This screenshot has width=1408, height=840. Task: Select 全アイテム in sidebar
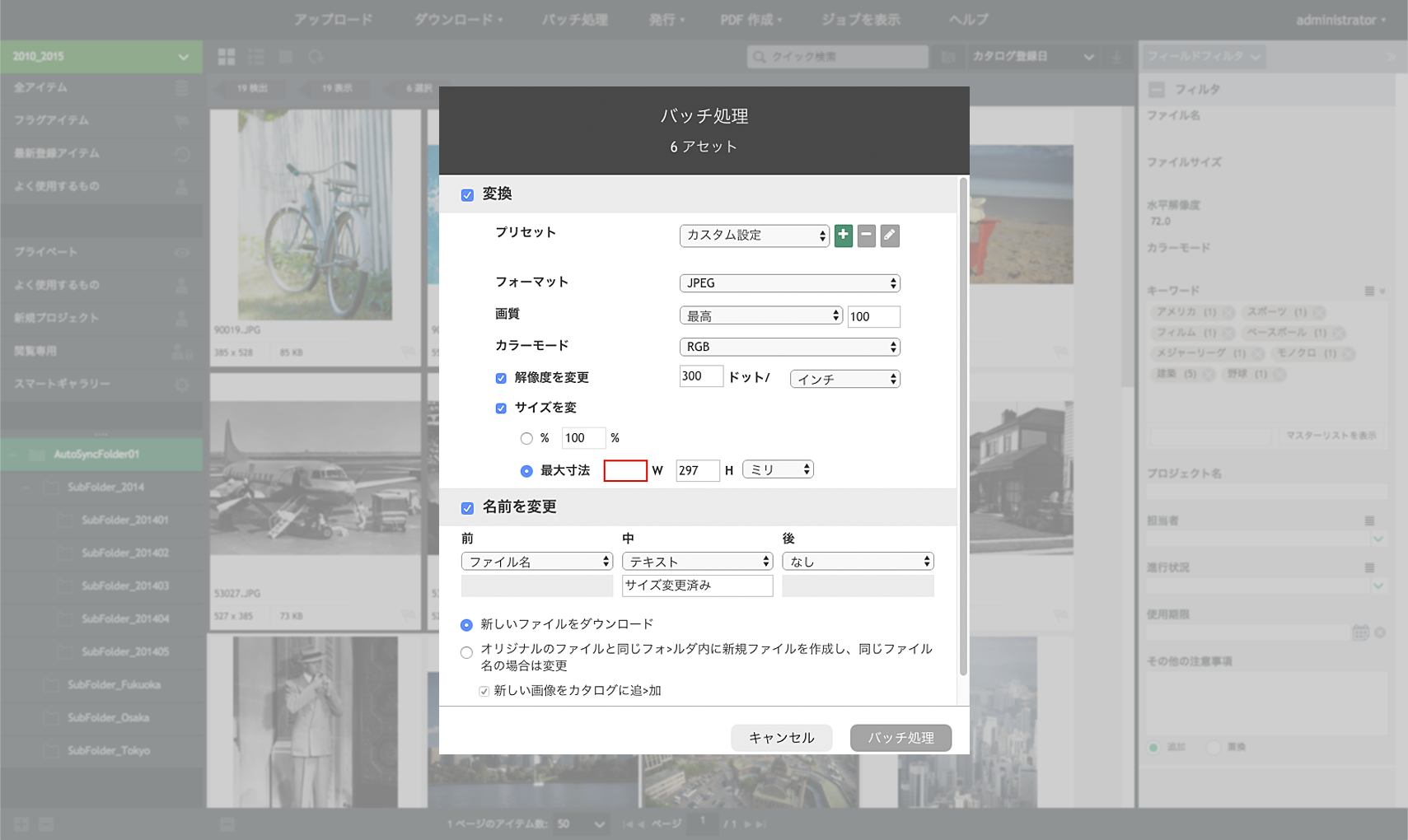coord(101,87)
